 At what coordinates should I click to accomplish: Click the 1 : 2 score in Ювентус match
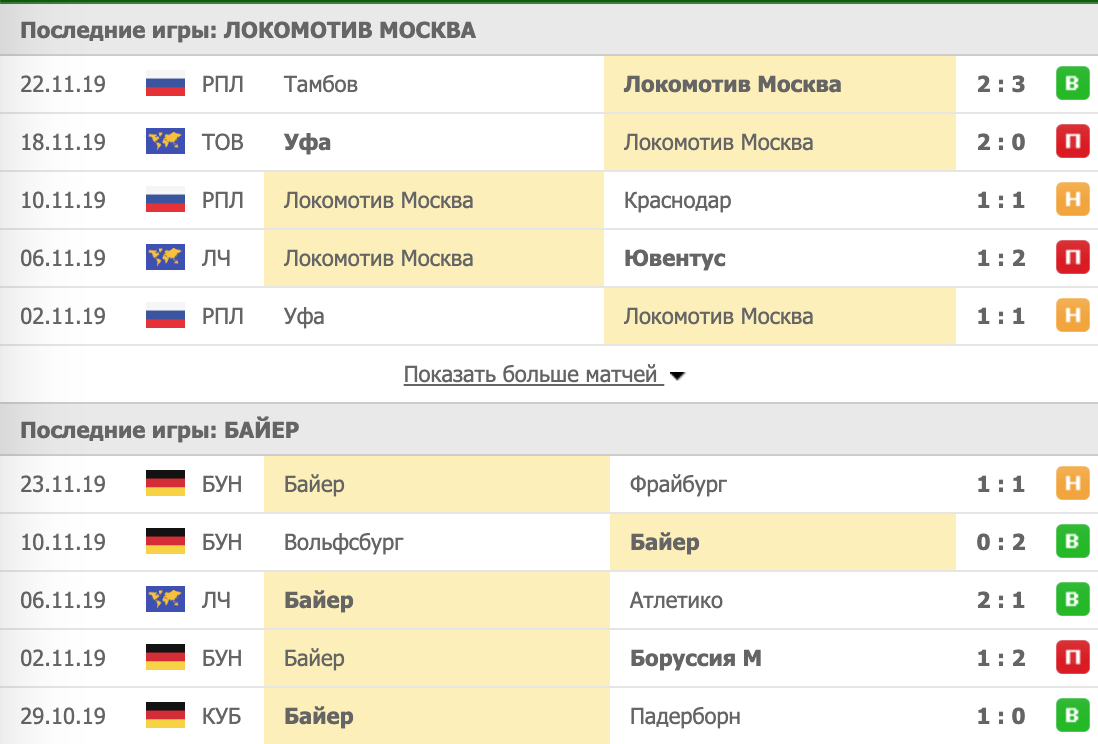pos(1001,259)
